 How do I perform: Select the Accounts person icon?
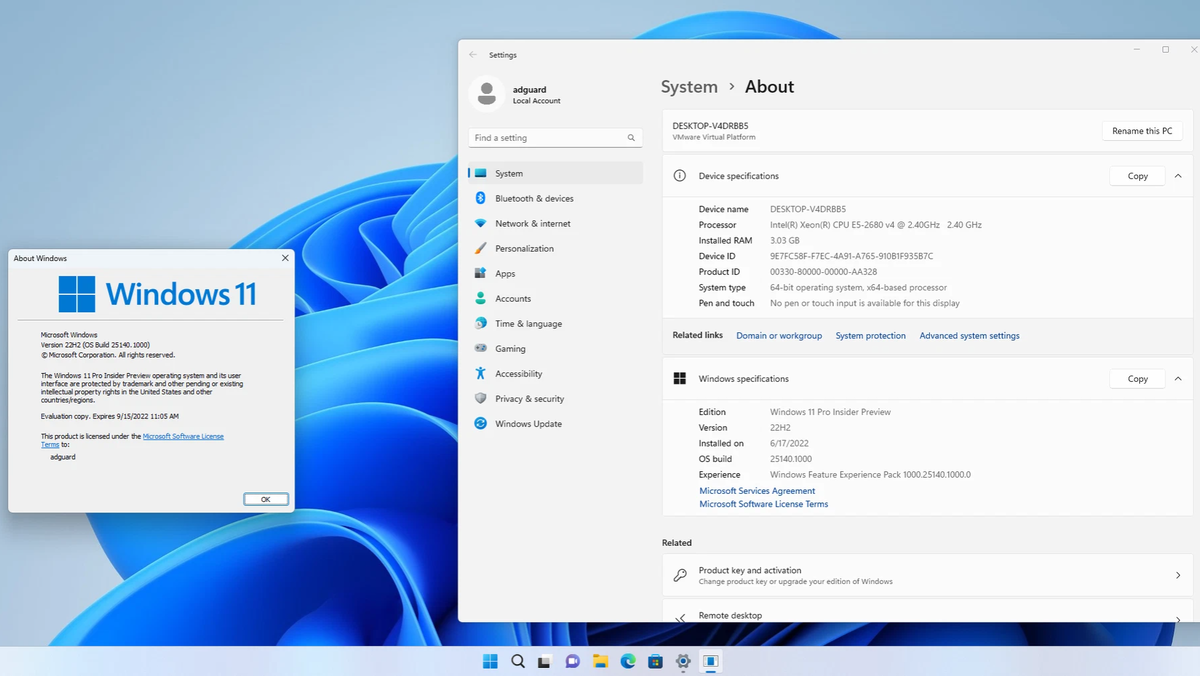(x=481, y=298)
